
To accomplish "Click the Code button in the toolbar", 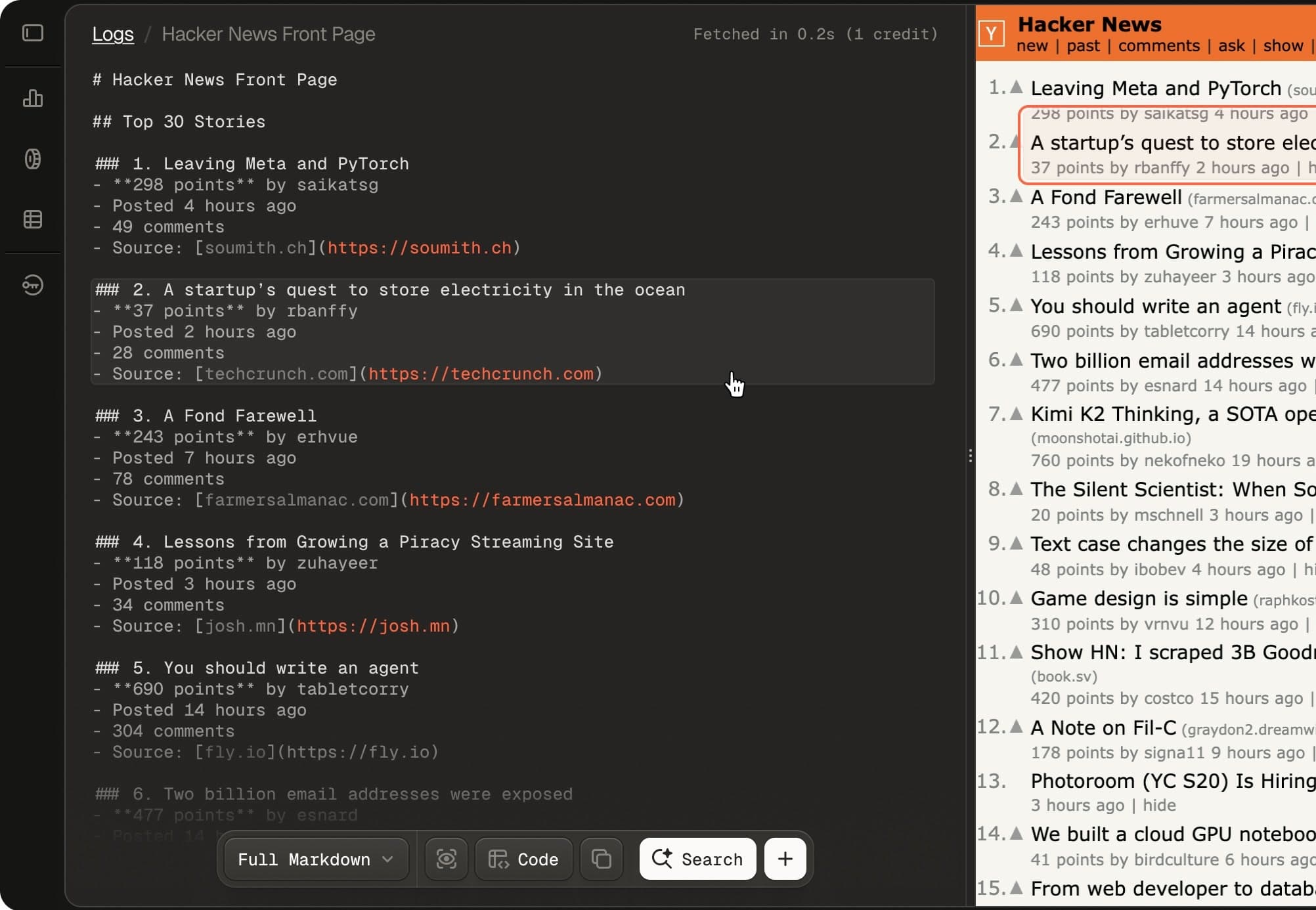I will [x=524, y=859].
